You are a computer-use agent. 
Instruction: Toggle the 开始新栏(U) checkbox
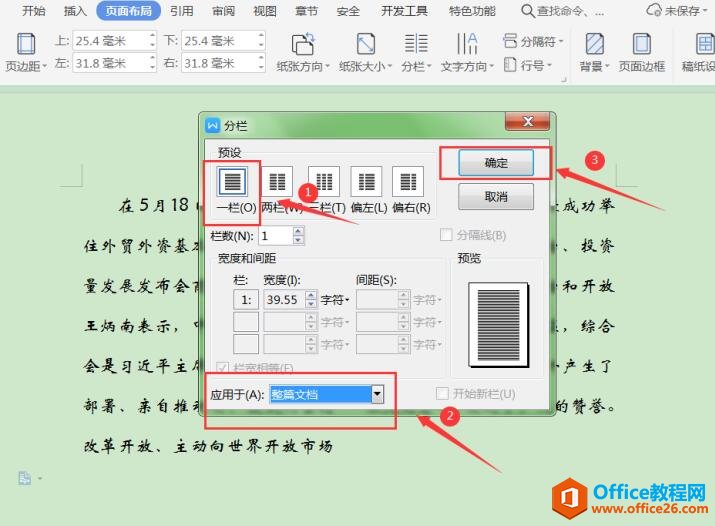(x=442, y=393)
